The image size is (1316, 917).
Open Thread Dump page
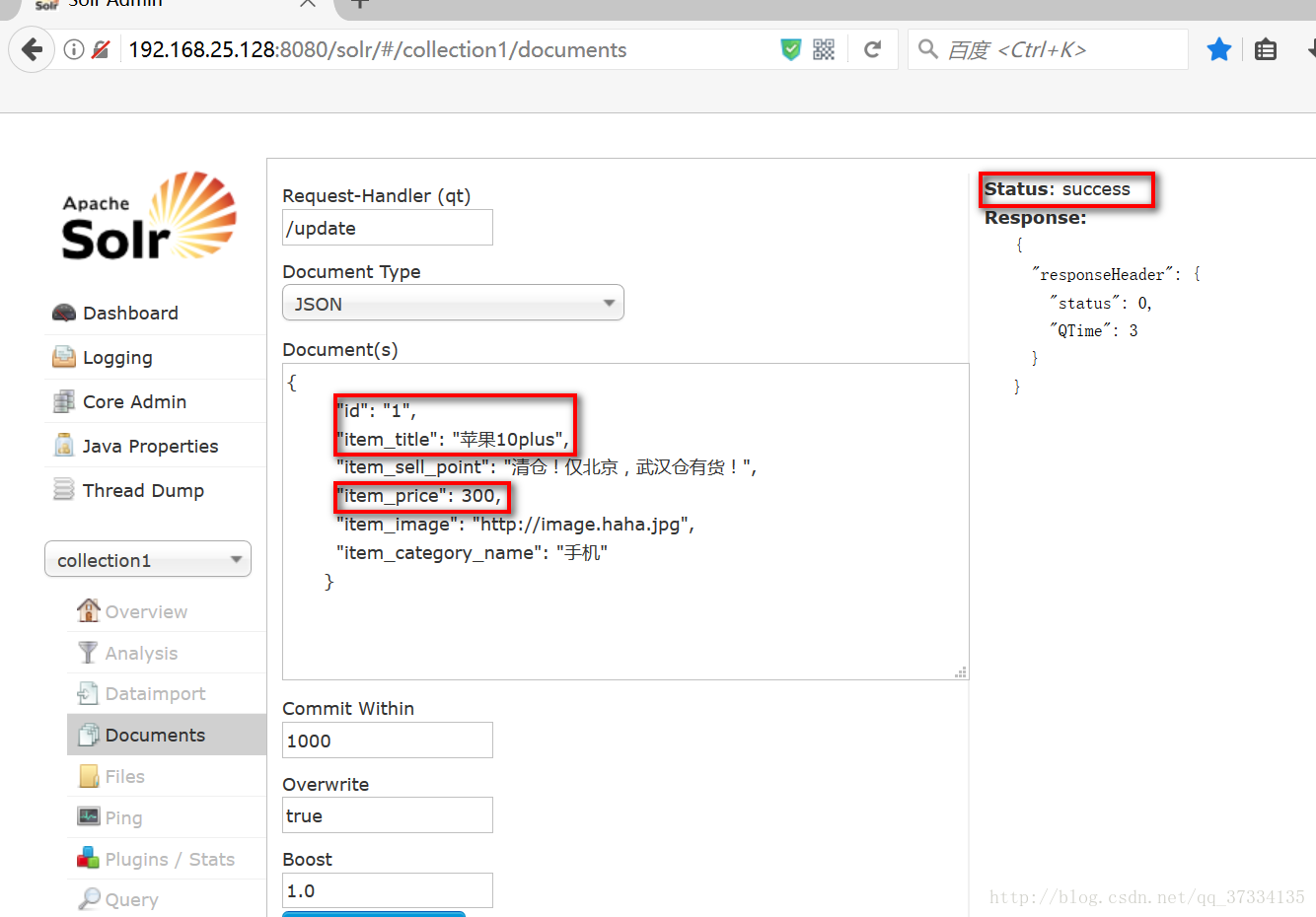pos(143,490)
